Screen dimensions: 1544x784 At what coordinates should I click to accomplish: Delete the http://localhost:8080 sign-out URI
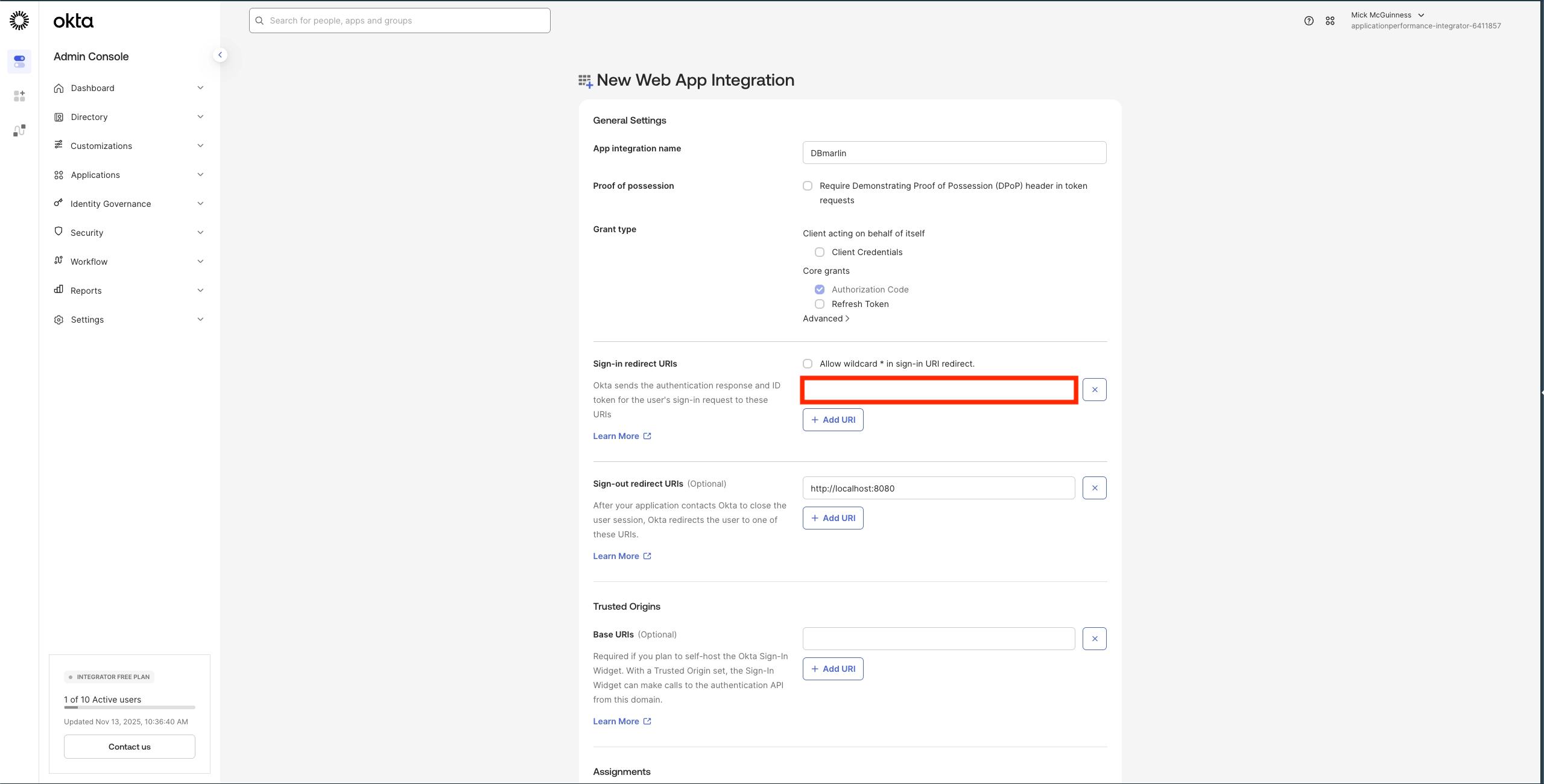[x=1094, y=488]
